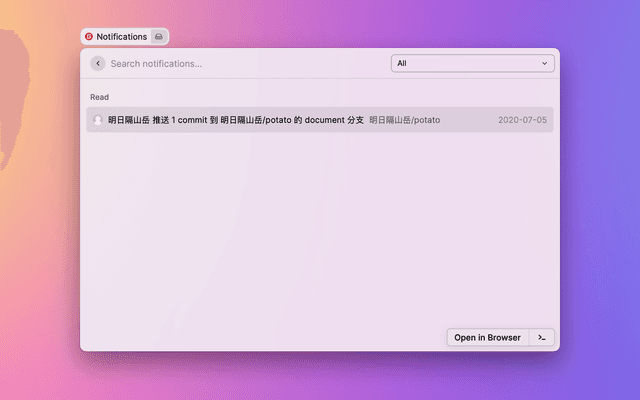Viewport: 640px width, 400px height.
Task: Click the red app icon beside Notifications
Action: 89,37
